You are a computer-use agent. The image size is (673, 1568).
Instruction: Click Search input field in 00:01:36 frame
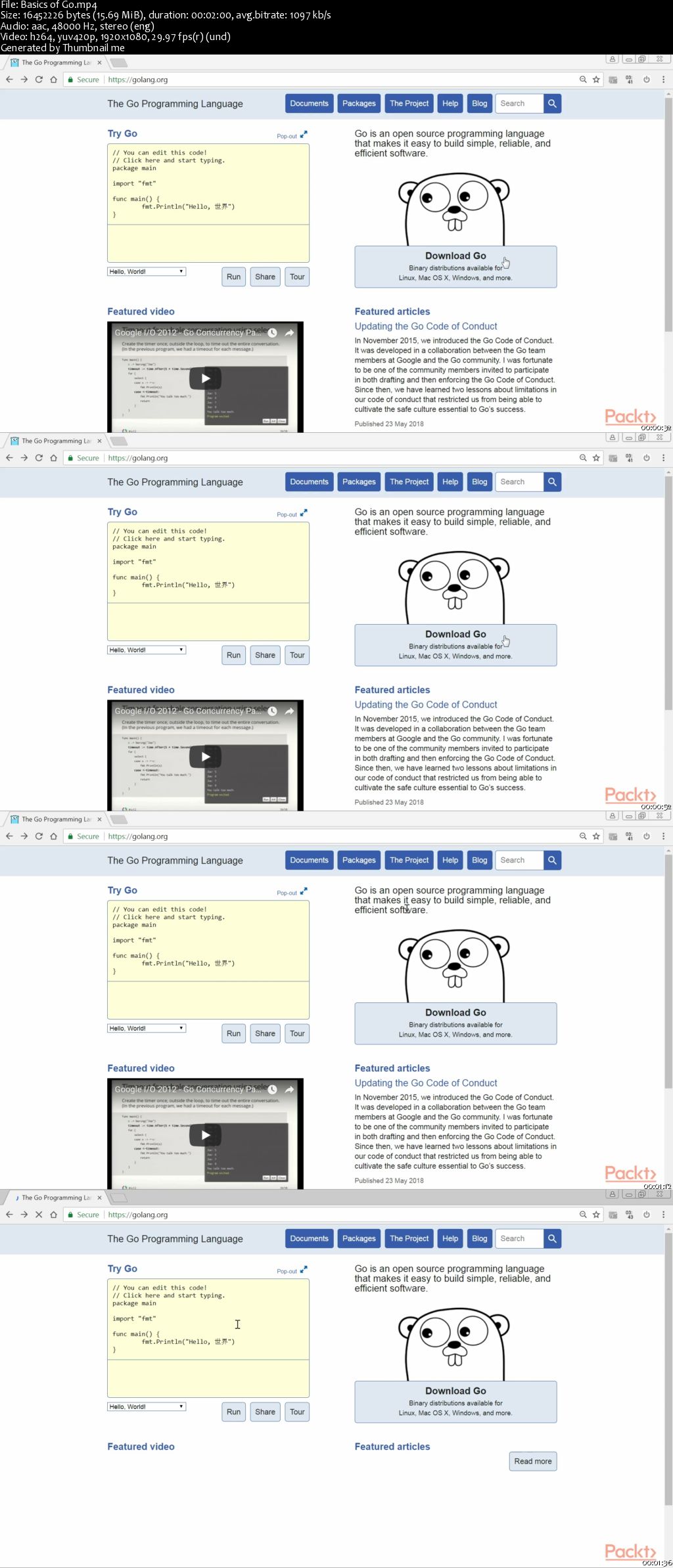[x=520, y=1238]
